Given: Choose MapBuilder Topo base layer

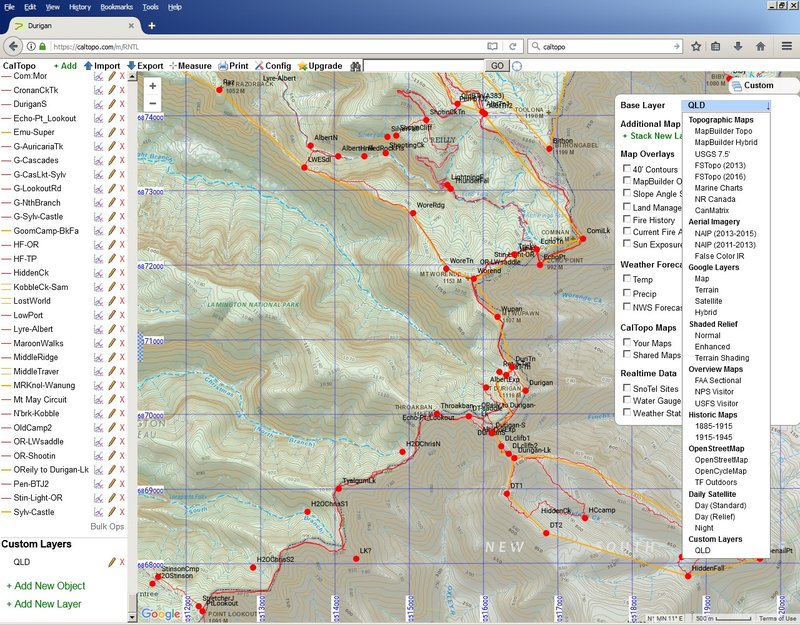Looking at the screenshot, I should point(723,131).
